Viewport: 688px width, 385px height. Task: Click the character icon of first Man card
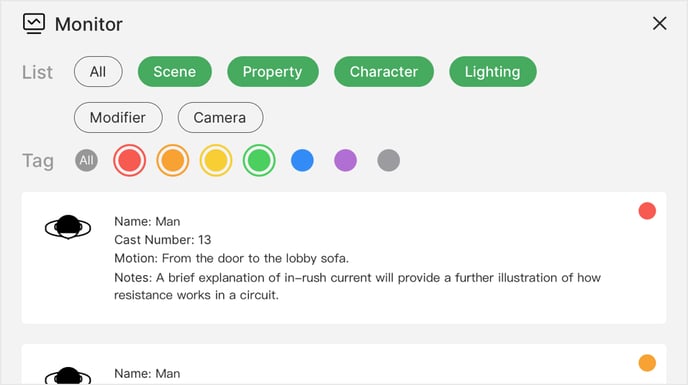coord(68,227)
